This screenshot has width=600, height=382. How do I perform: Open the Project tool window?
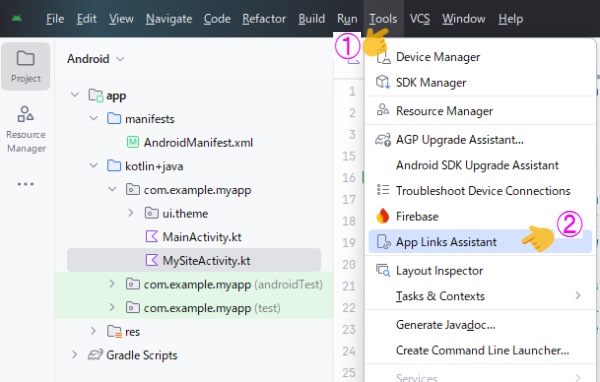(x=26, y=67)
